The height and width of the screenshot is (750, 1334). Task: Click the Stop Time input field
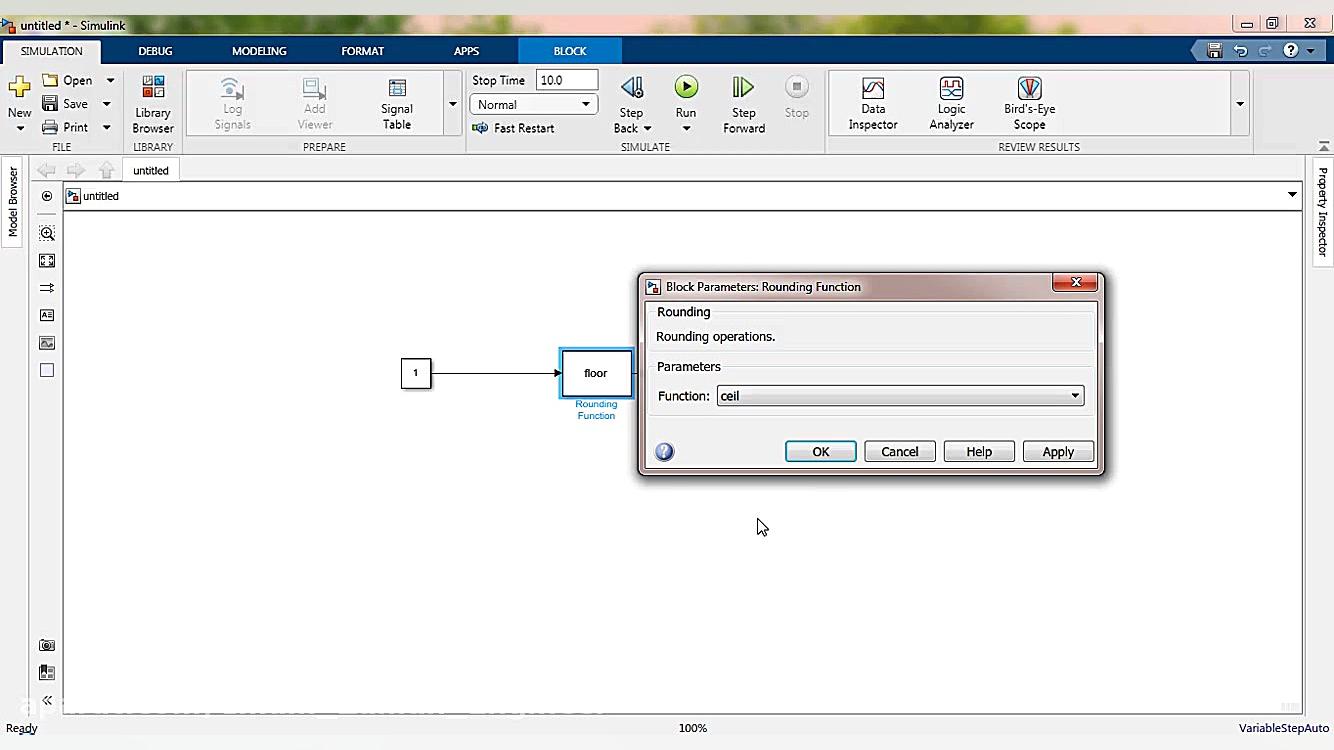tap(566, 80)
